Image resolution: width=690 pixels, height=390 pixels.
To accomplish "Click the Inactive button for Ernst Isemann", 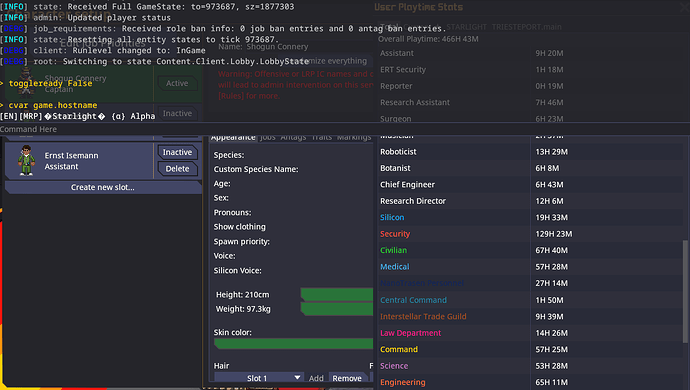I will [177, 152].
